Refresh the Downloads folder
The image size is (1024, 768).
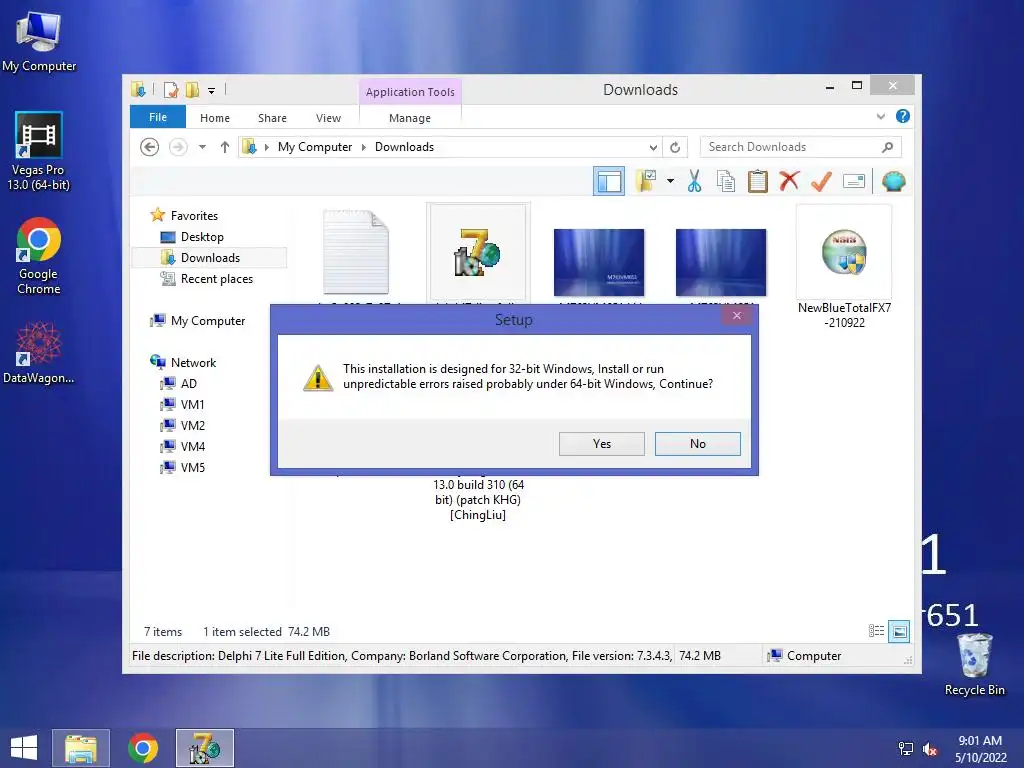tap(675, 148)
